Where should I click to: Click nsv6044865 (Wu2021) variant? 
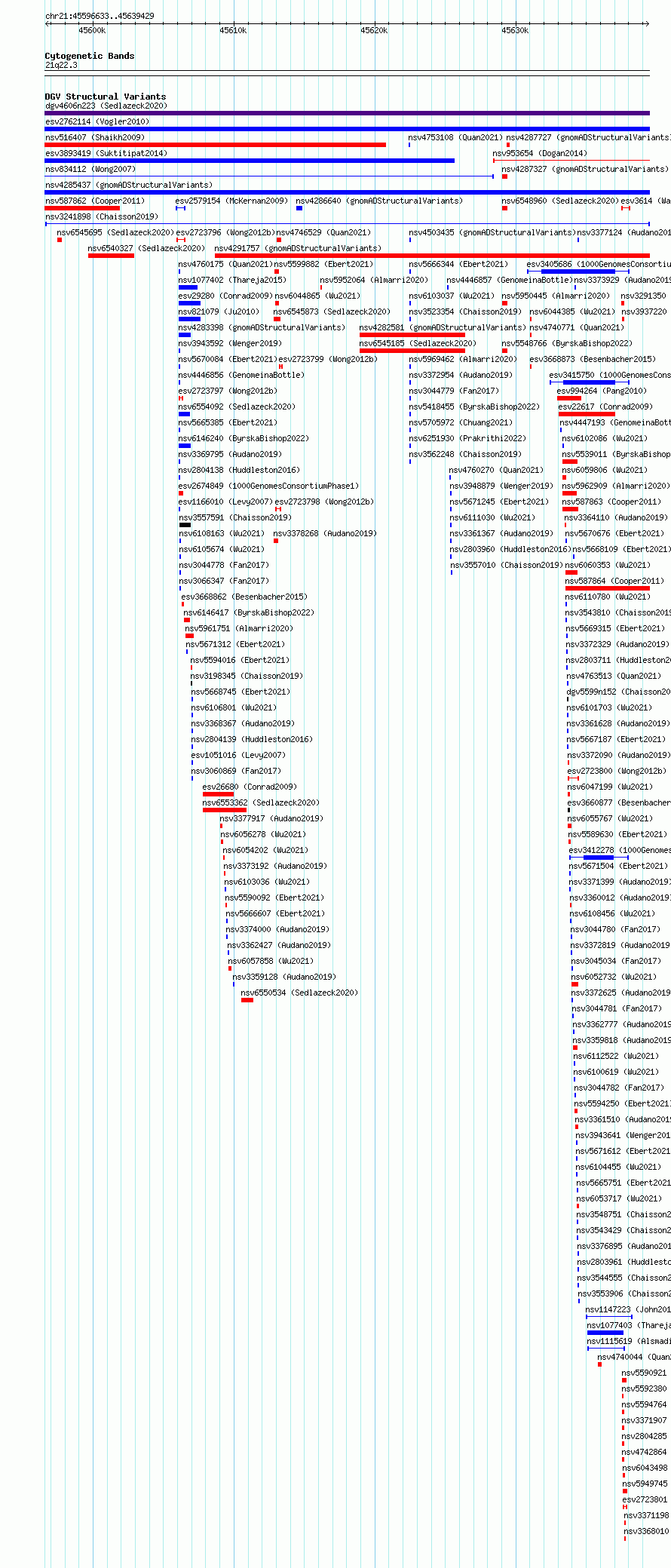click(317, 296)
